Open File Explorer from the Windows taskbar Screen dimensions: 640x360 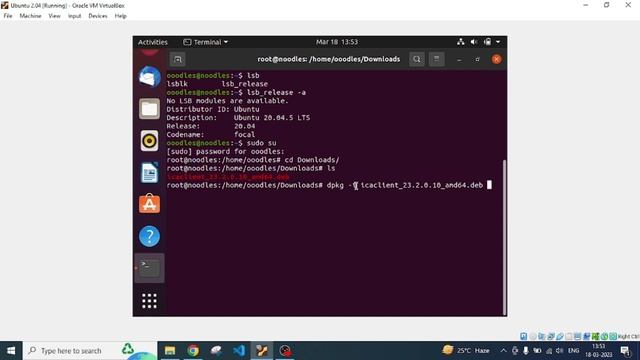170,351
